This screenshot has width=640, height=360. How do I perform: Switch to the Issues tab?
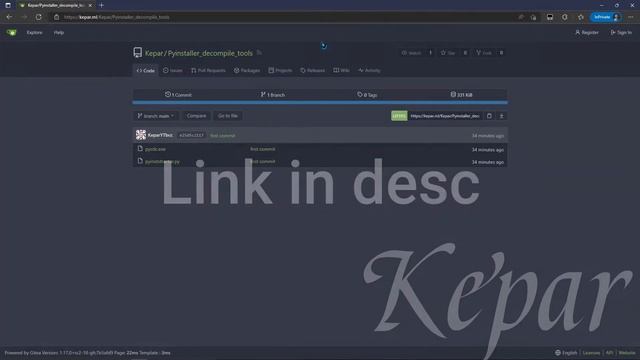(x=173, y=71)
